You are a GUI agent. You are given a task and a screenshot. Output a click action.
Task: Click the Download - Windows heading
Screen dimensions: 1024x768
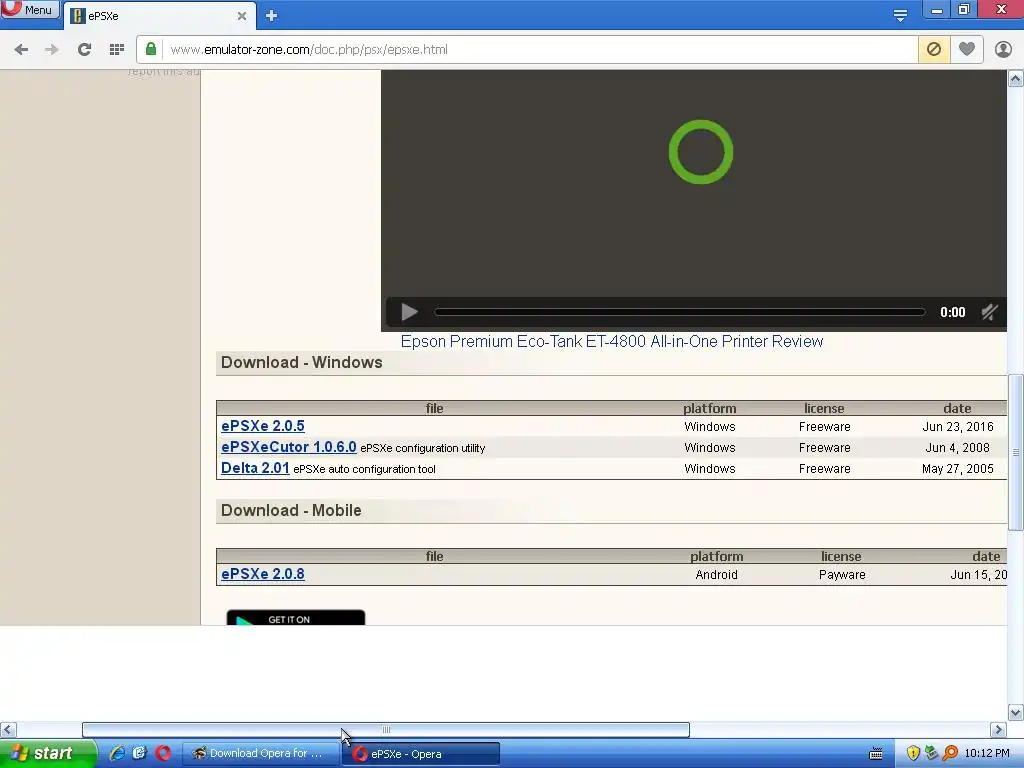[302, 362]
